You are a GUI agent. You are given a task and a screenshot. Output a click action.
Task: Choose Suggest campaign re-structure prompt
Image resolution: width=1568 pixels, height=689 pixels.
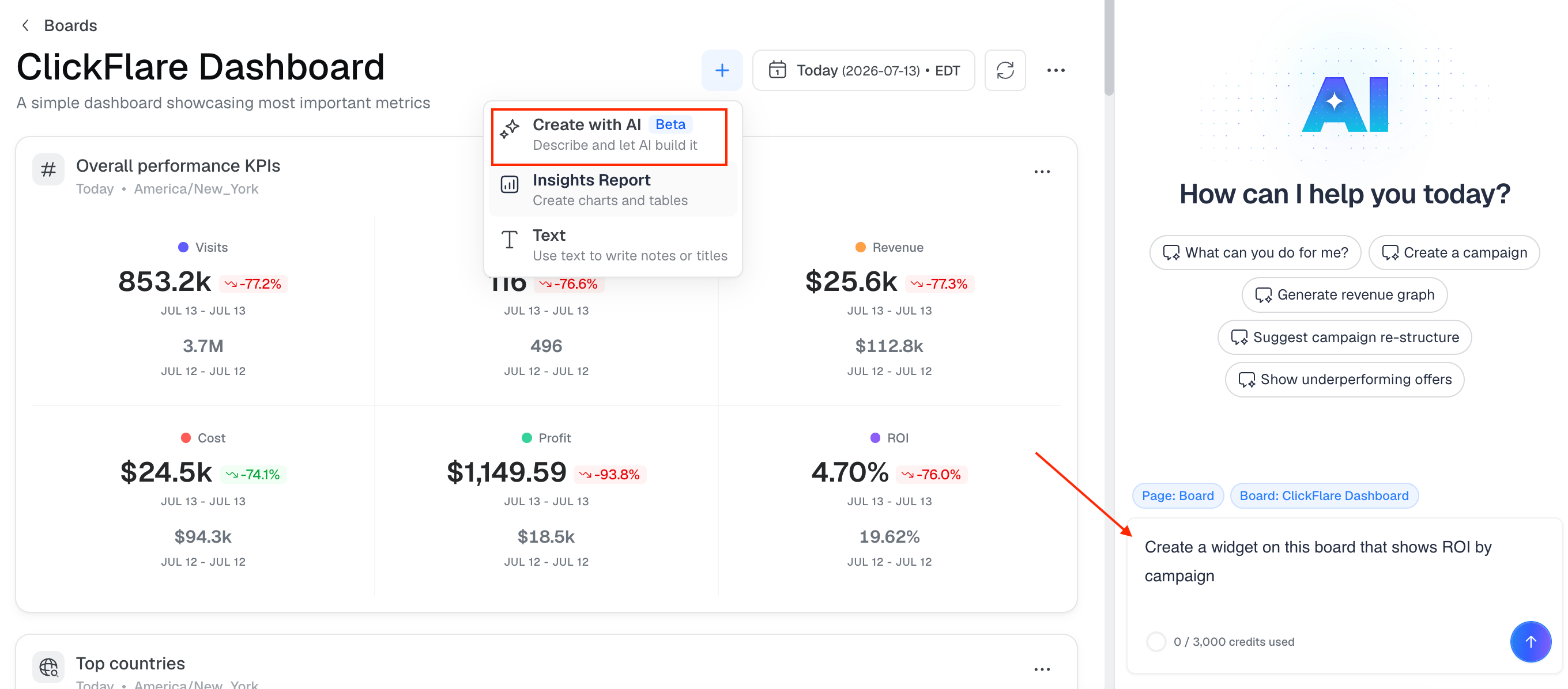click(1344, 338)
